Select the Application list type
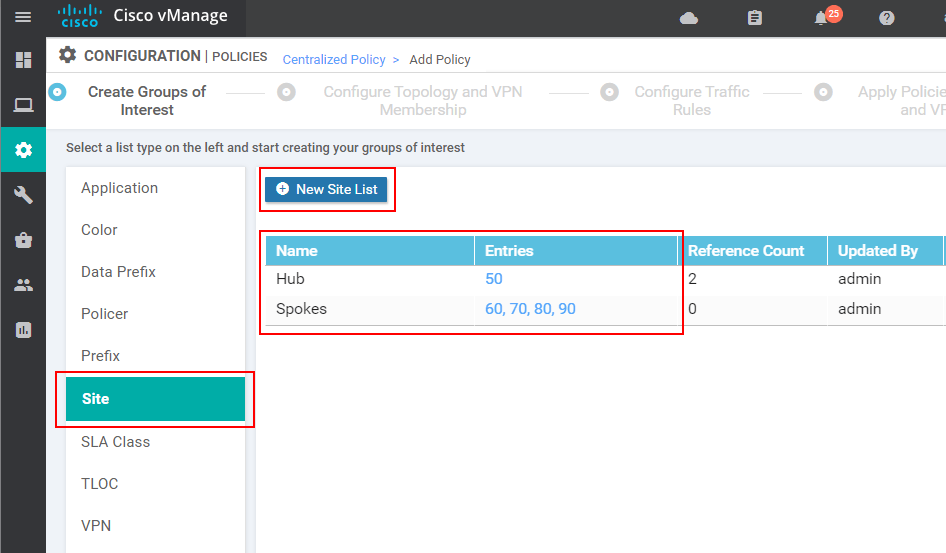This screenshot has height=553, width=946. (x=119, y=188)
